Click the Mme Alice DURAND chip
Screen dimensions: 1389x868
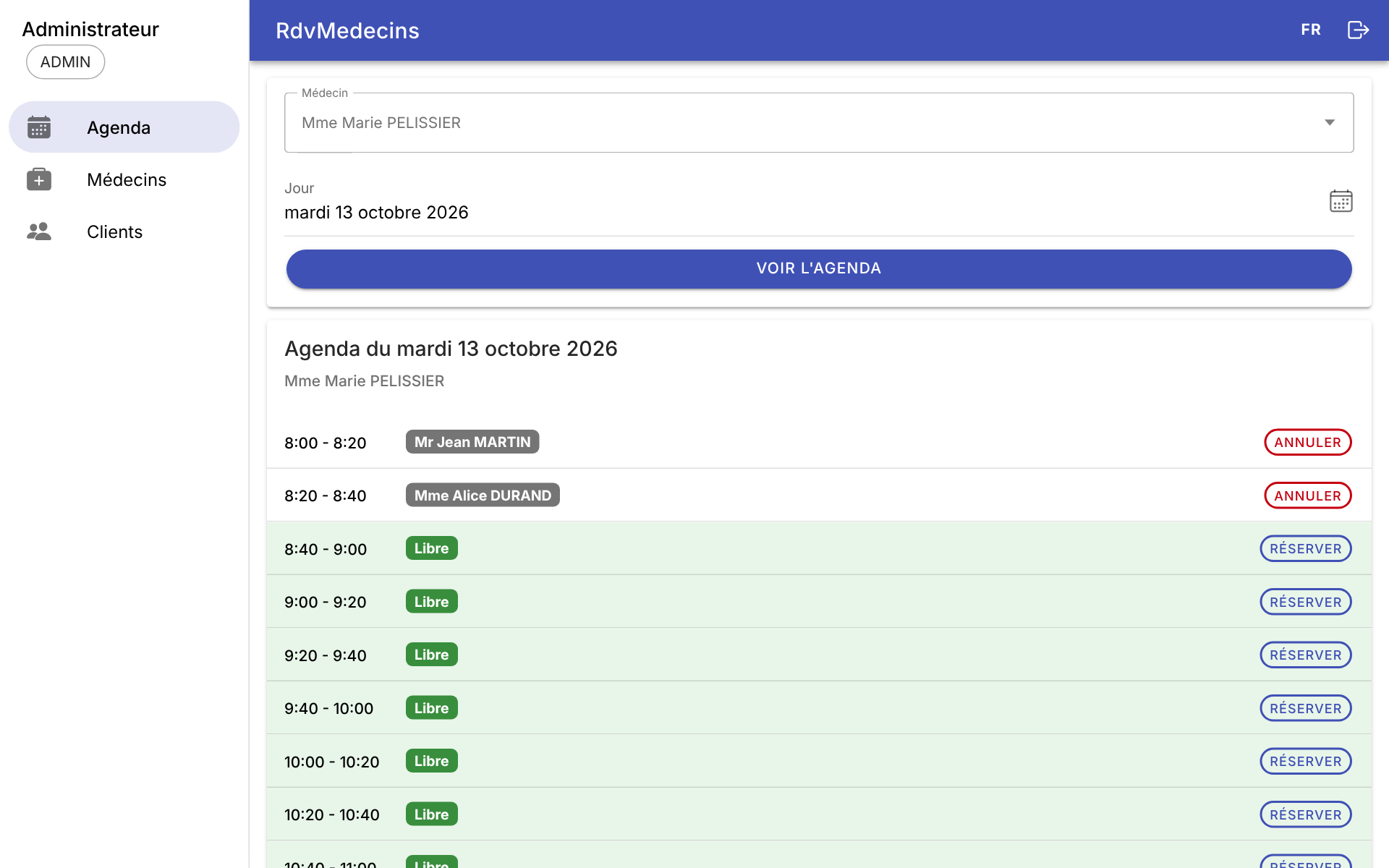pos(483,495)
